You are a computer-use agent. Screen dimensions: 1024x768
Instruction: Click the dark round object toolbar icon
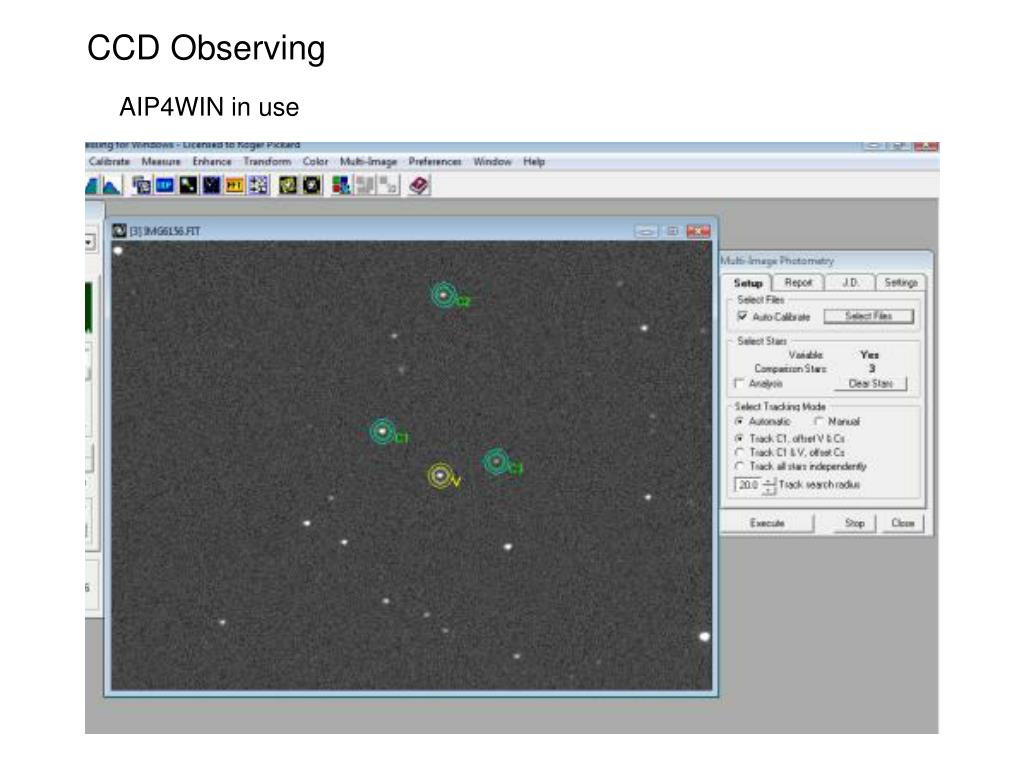tap(312, 185)
